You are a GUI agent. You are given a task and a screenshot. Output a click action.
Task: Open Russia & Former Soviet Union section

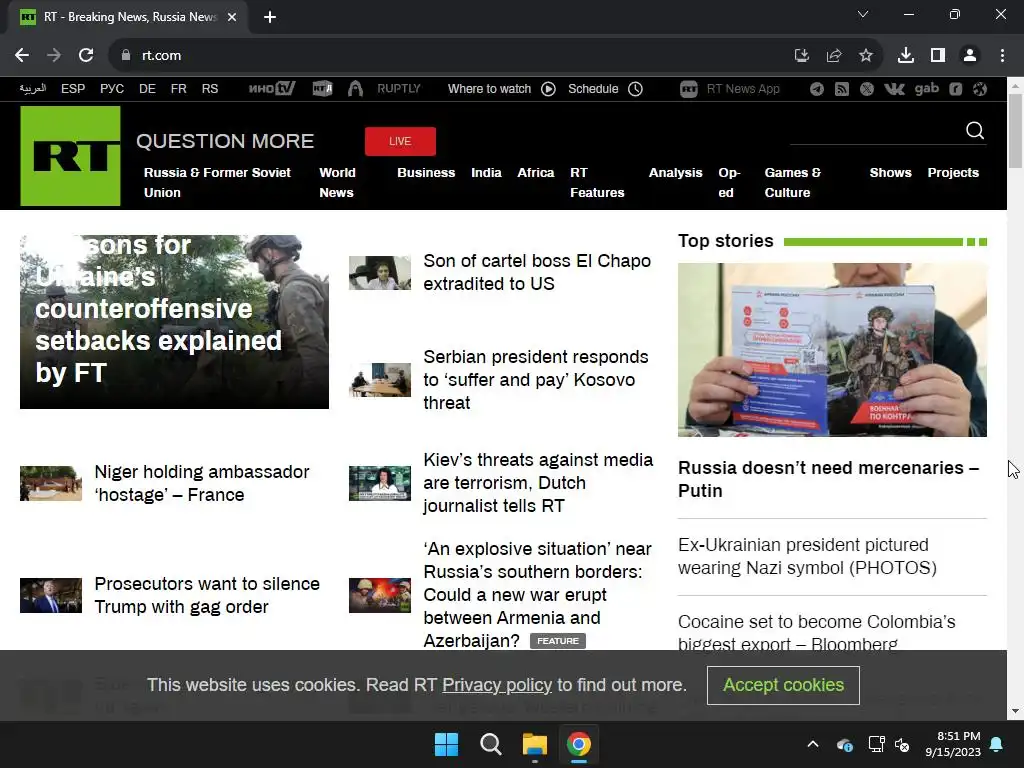[217, 182]
